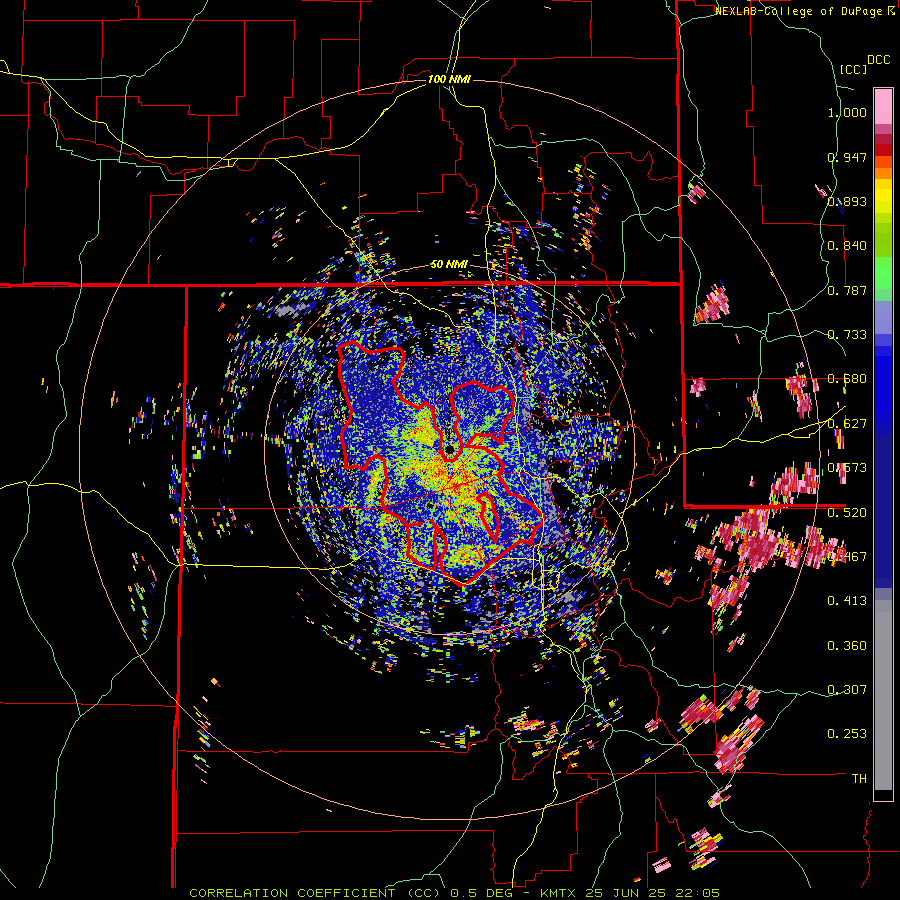Pick the lavender color bar segment
This screenshot has height=900, width=900.
click(883, 317)
